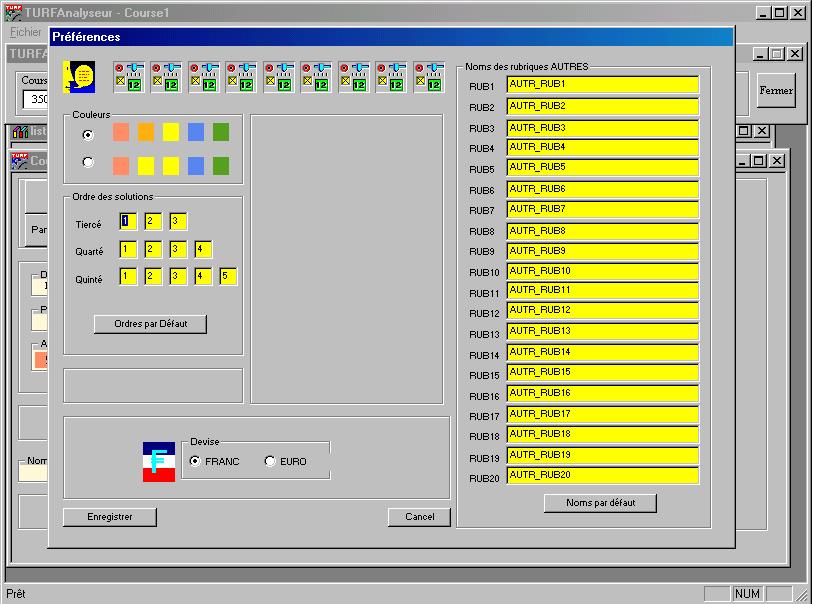Save preferences with Enregistrer
This screenshot has height=604, width=813.
tap(109, 517)
